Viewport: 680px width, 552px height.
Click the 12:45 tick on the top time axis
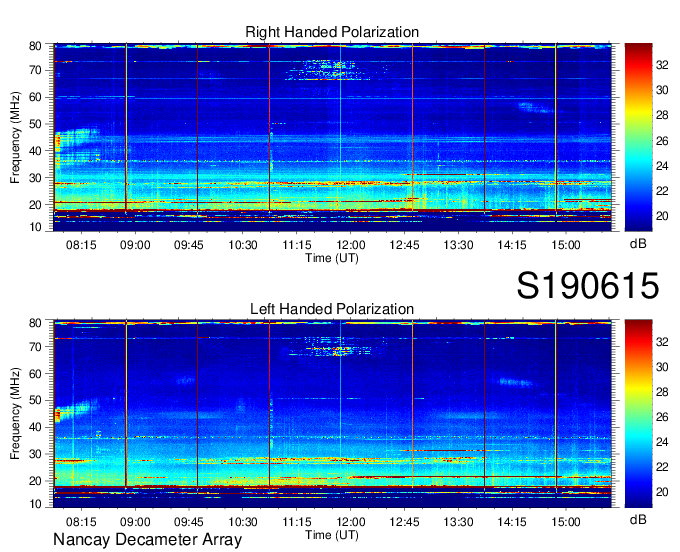[405, 245]
